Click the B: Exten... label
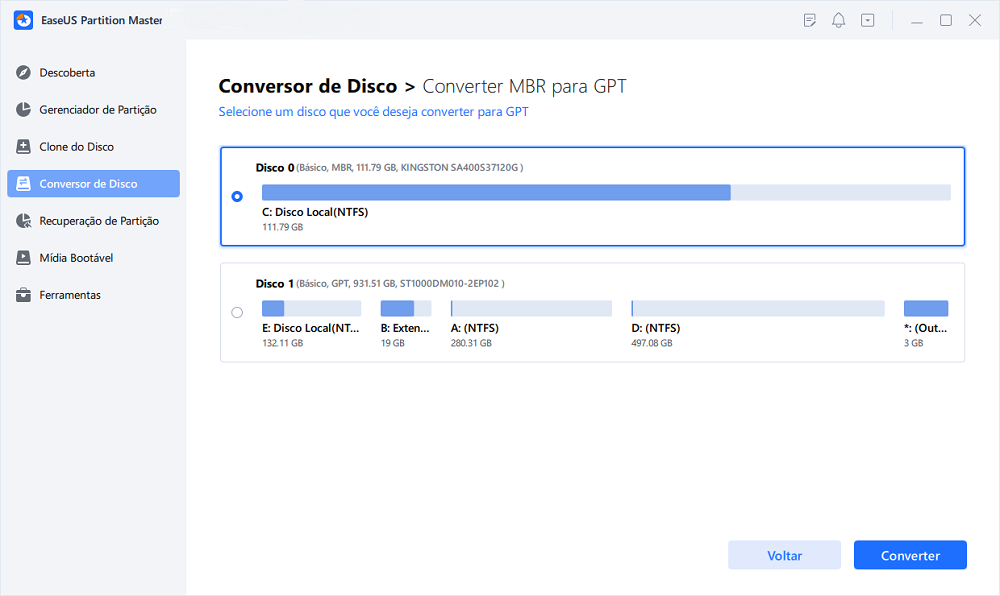 click(x=405, y=328)
